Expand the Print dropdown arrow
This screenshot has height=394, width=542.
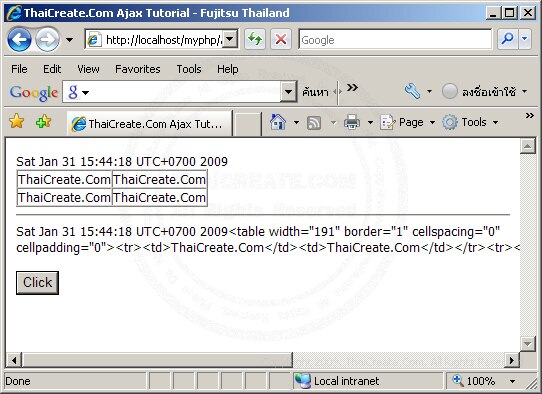tap(370, 122)
